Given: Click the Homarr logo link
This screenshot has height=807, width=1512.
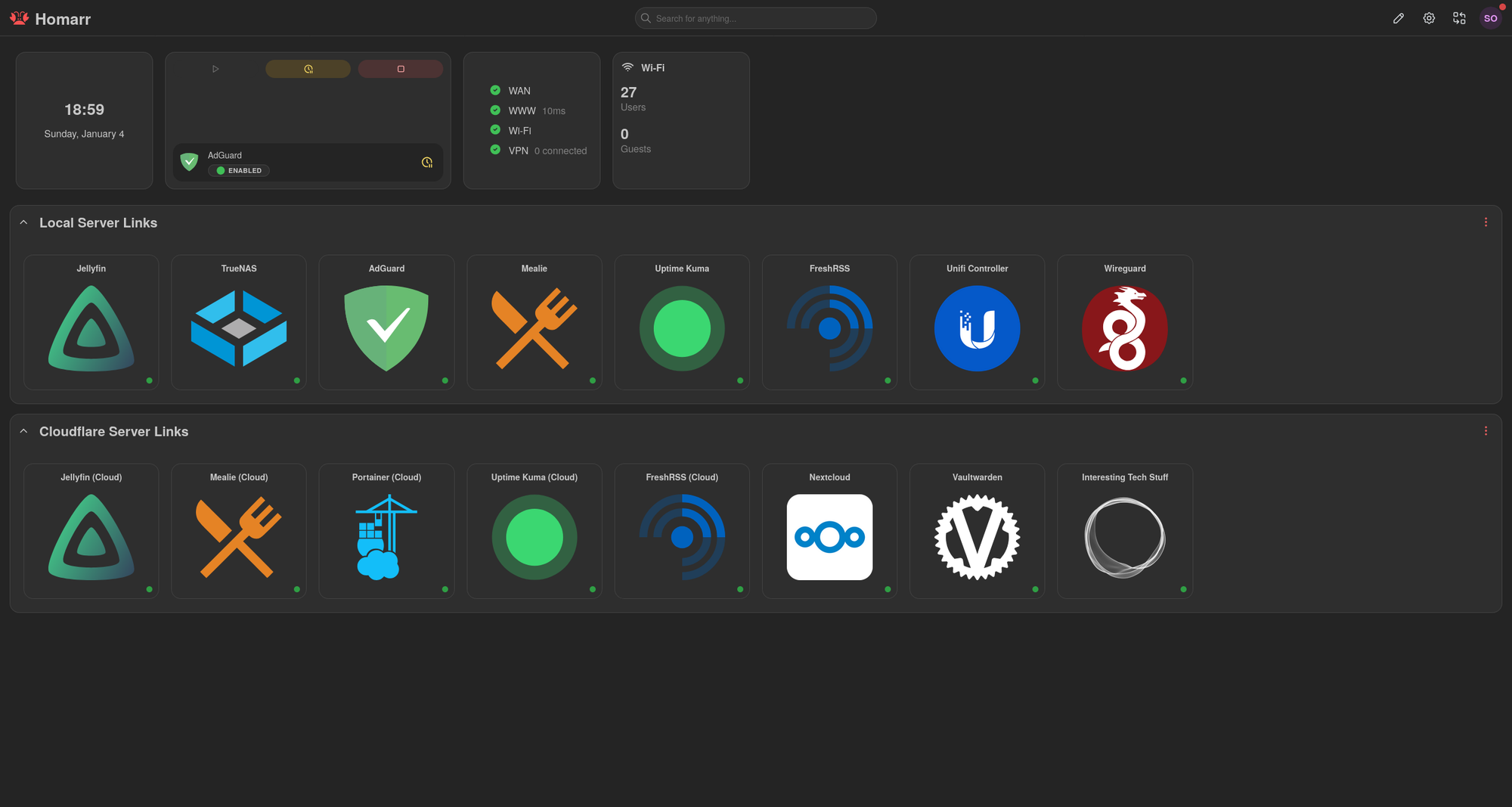Looking at the screenshot, I should coord(51,19).
